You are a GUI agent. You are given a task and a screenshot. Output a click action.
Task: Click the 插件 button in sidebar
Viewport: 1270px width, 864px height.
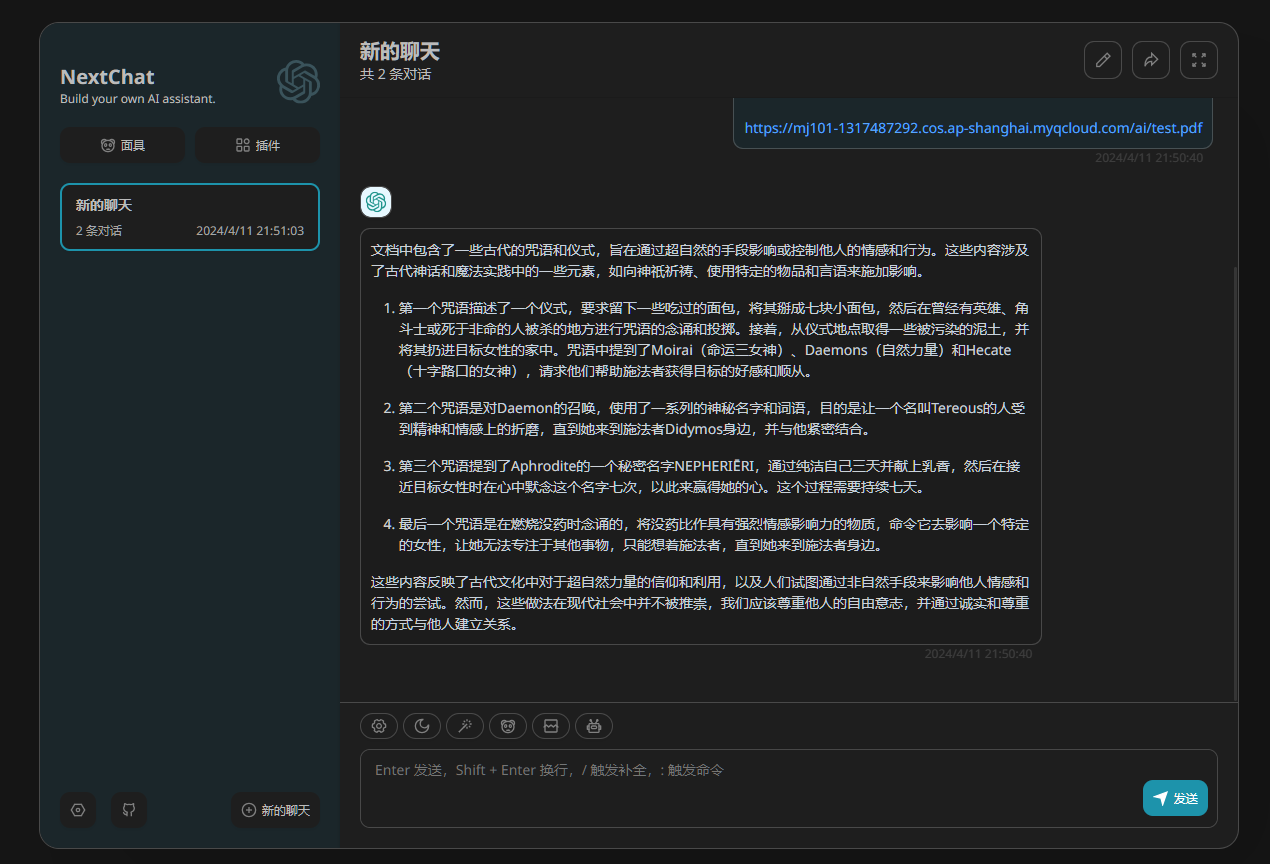(257, 145)
